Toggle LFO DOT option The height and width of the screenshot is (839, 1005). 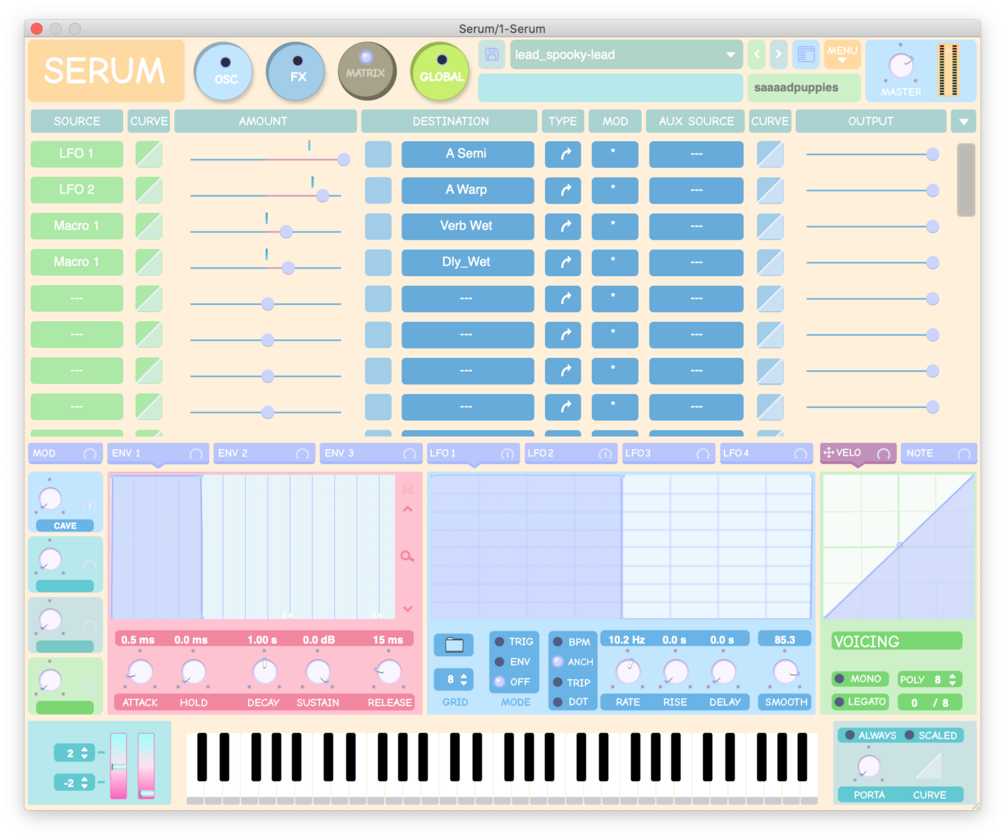click(558, 702)
